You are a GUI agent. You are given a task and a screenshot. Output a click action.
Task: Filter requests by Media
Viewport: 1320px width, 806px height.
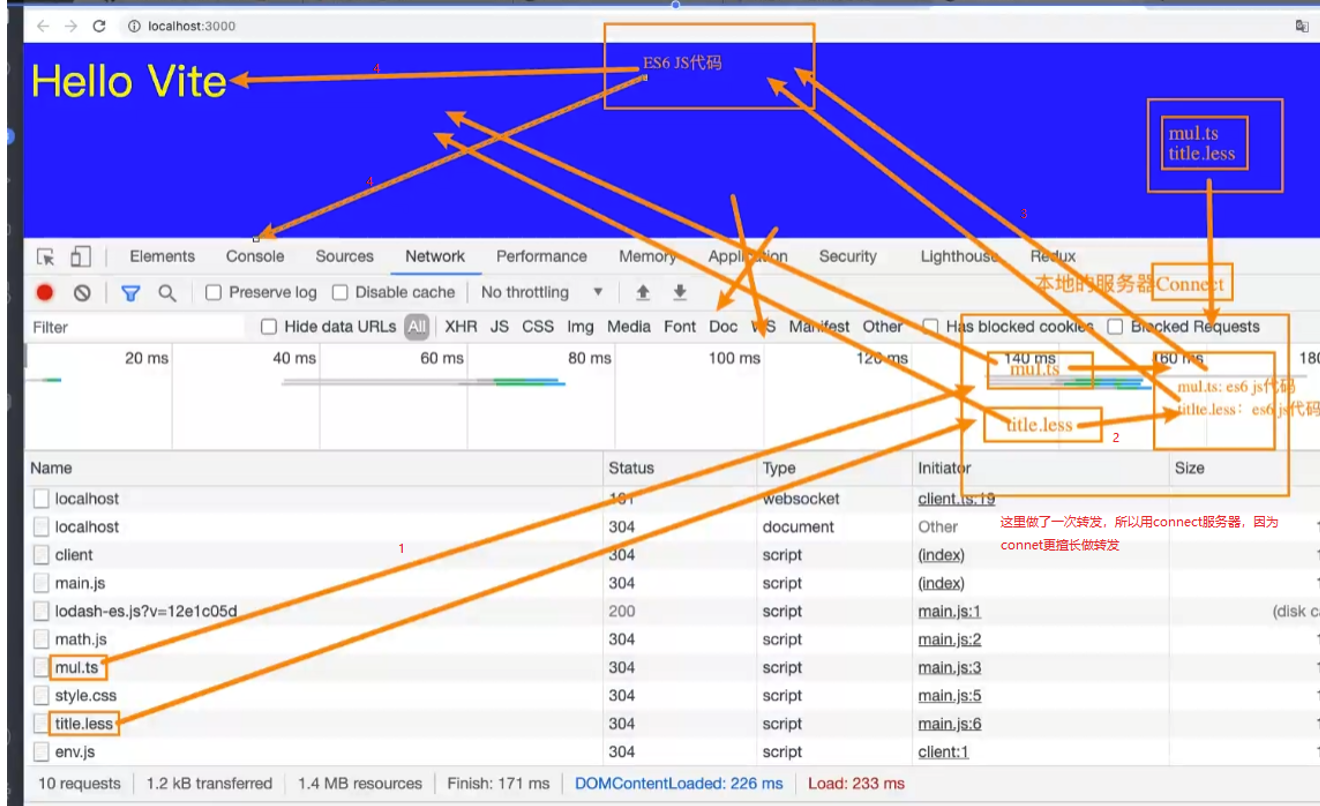[628, 327]
